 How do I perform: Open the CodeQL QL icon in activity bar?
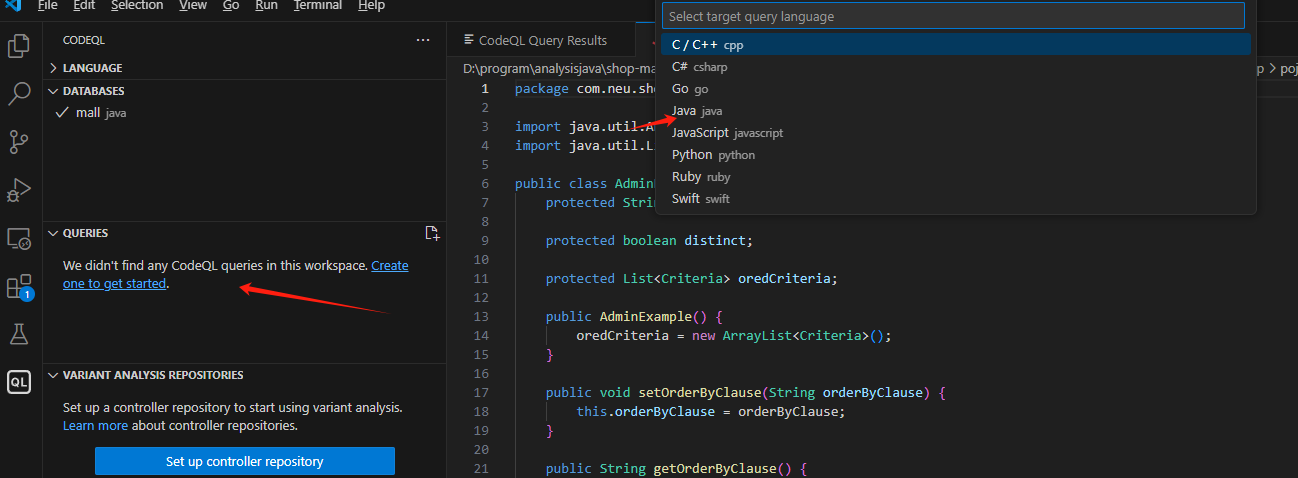pos(19,382)
